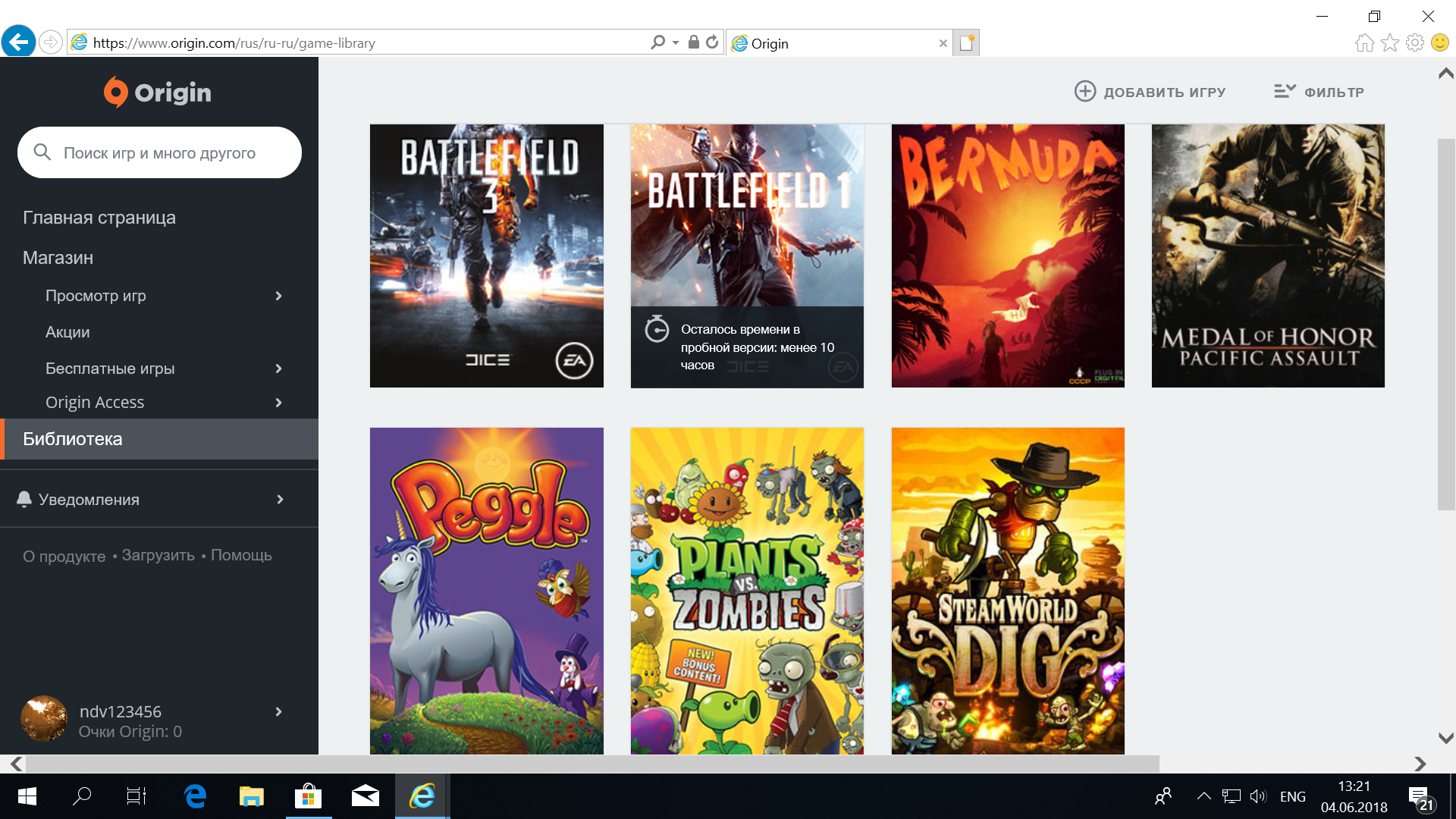Open Medal of Honor Pacific Assault tile

coord(1268,256)
